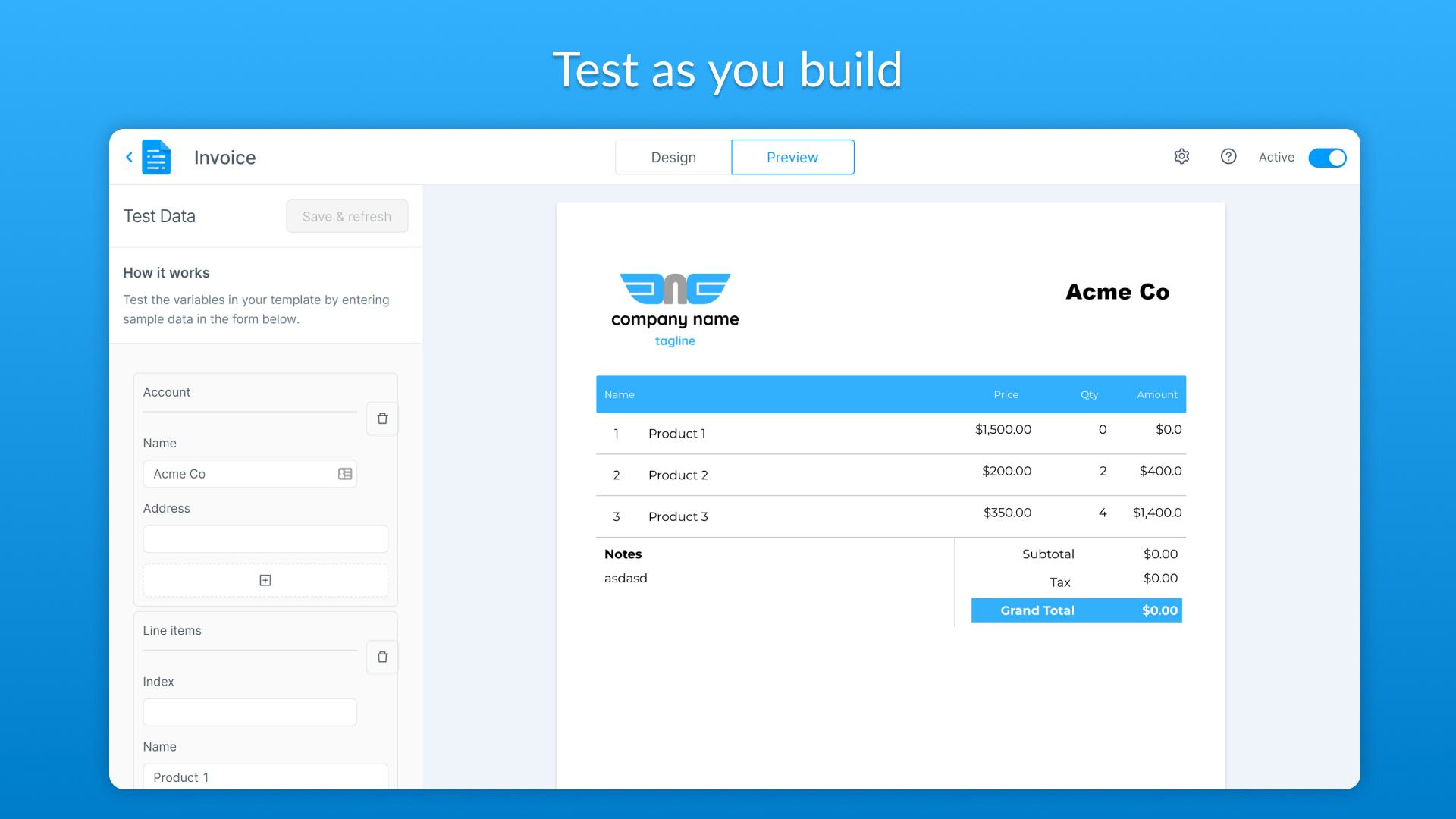
Task: Remove Line items using its trash icon
Action: pos(382,657)
